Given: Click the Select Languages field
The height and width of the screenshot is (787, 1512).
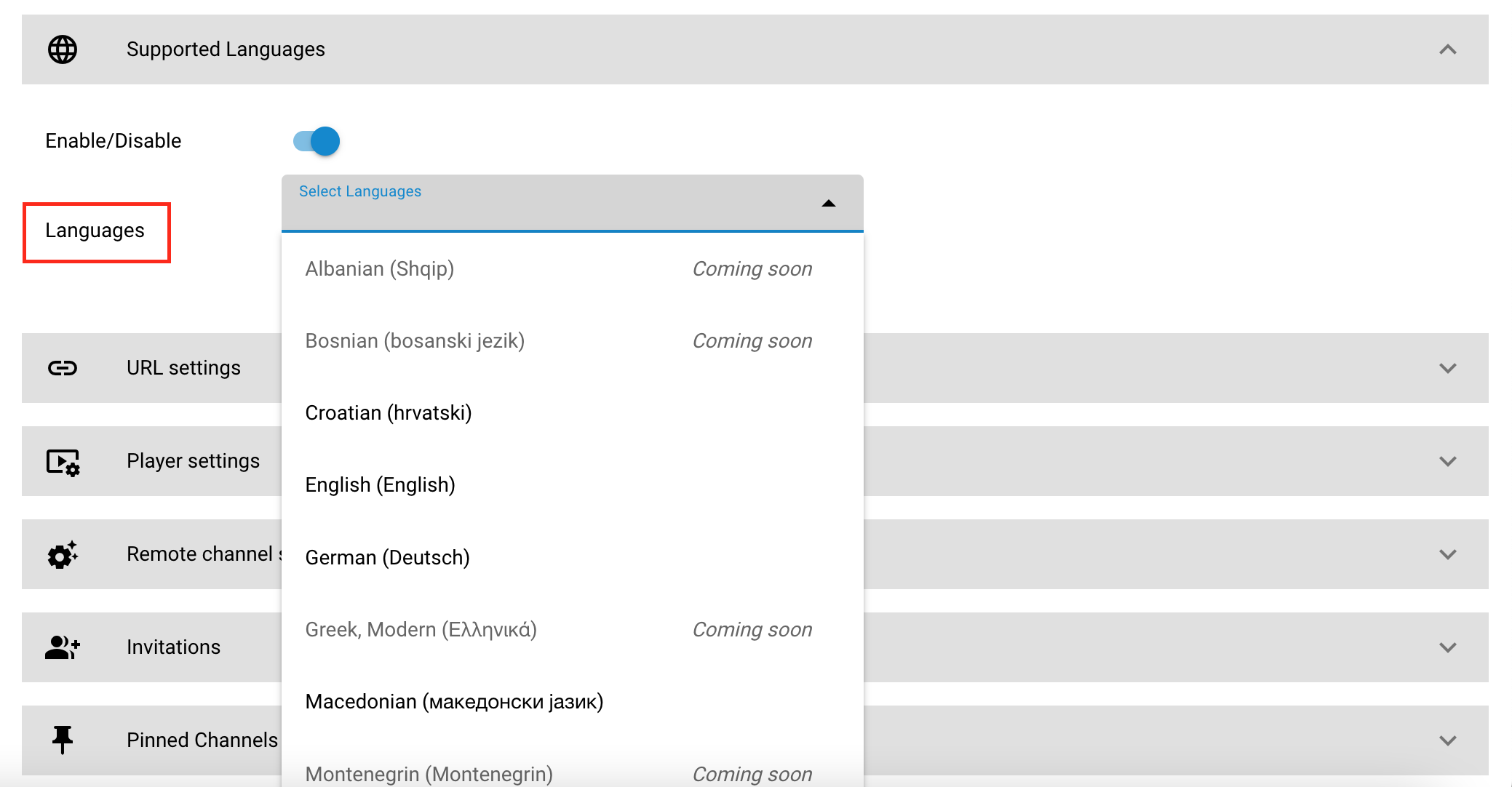Looking at the screenshot, I should click(553, 205).
